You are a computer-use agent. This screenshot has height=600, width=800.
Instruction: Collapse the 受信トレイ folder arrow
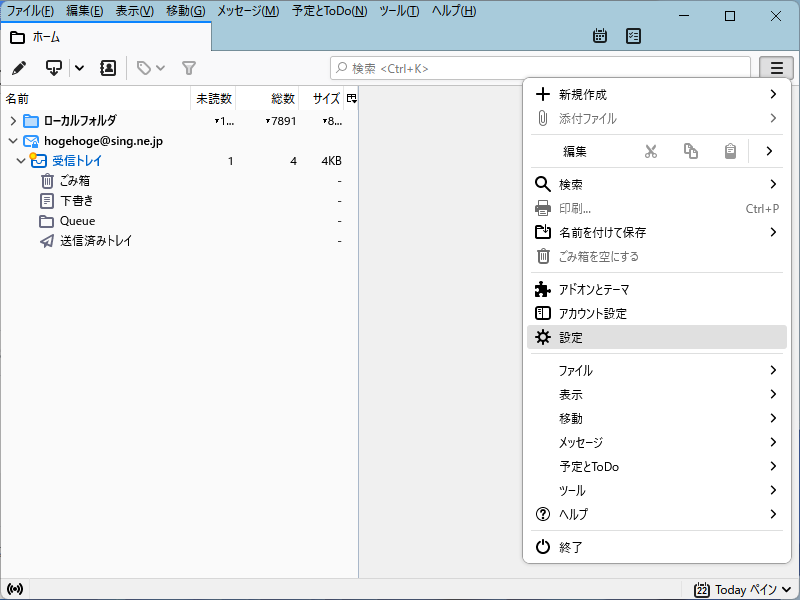point(21,161)
